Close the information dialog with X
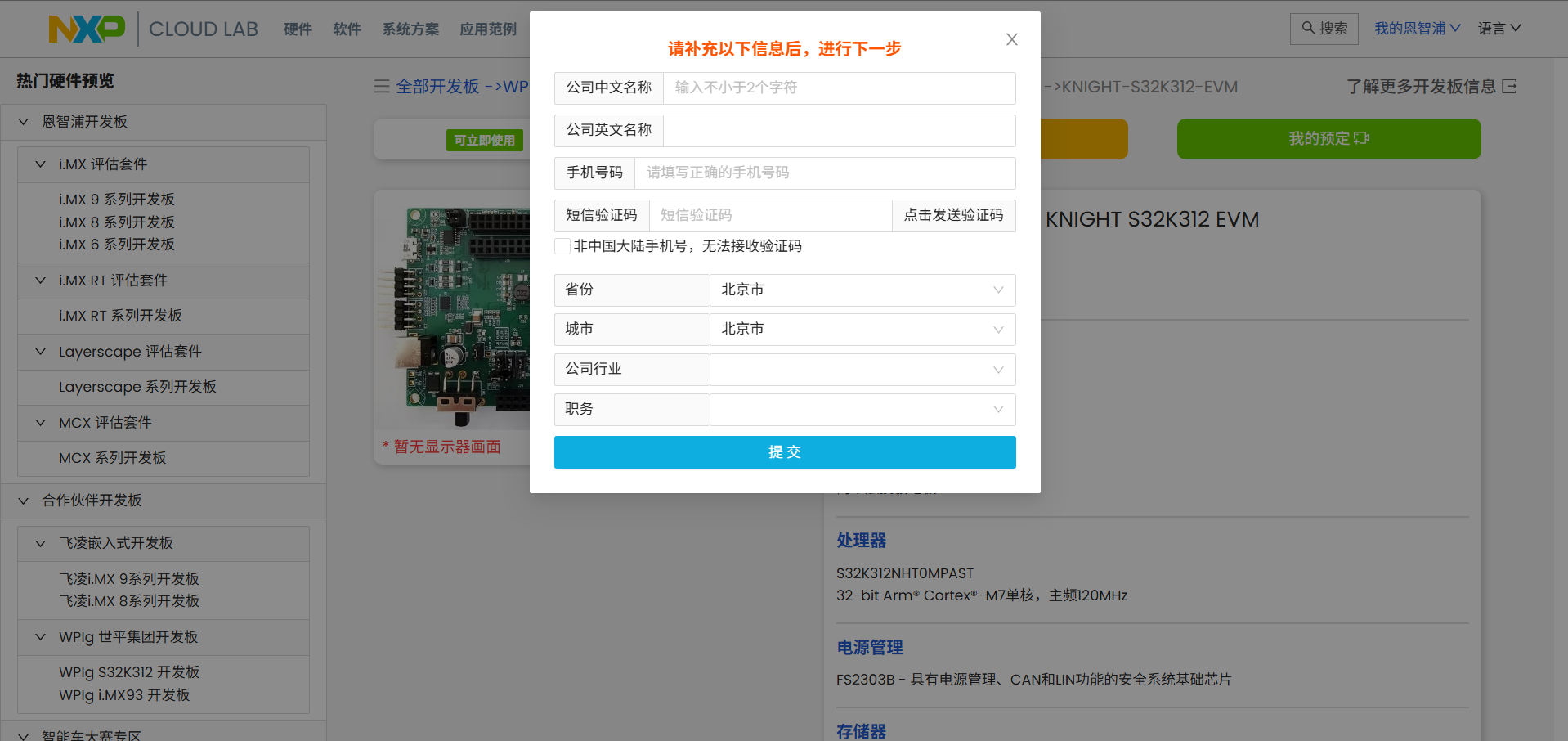1568x741 pixels. pyautogui.click(x=1011, y=39)
